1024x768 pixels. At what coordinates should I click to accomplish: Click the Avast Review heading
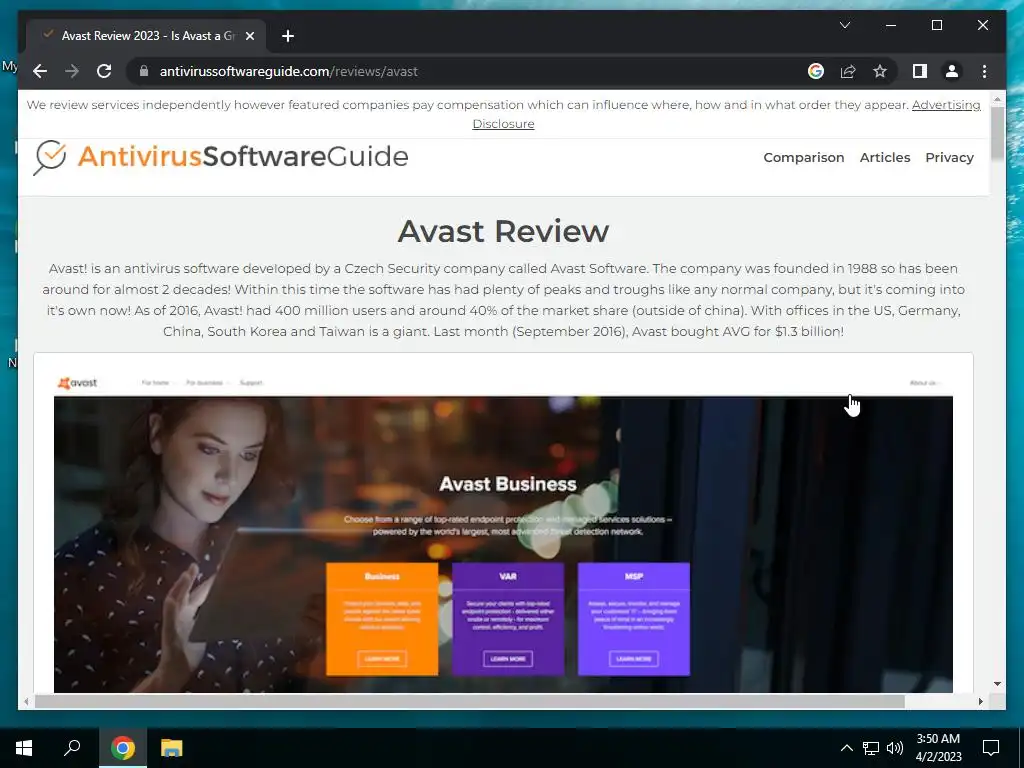[x=503, y=231]
